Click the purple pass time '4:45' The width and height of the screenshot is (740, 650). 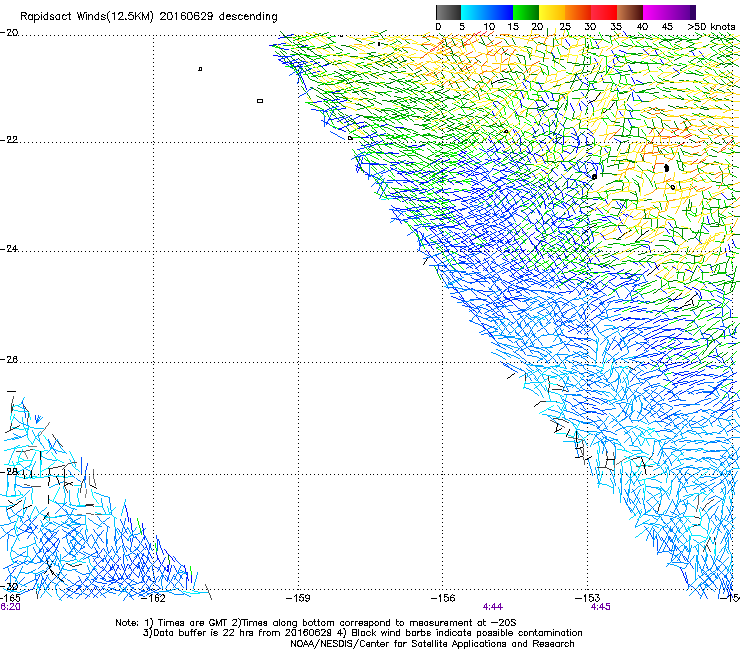(600, 607)
